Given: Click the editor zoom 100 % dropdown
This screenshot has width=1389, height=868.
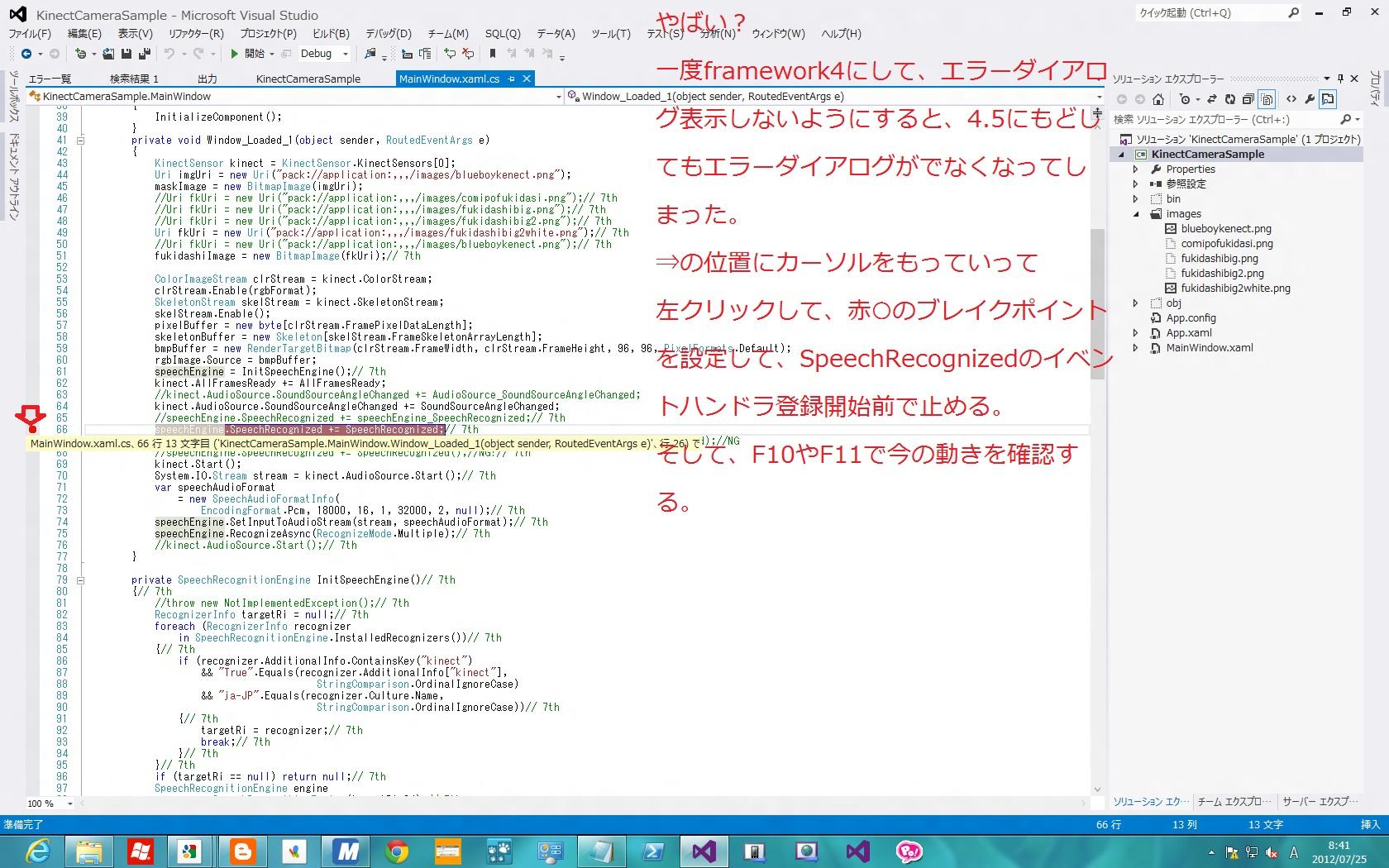Looking at the screenshot, I should click(x=69, y=804).
